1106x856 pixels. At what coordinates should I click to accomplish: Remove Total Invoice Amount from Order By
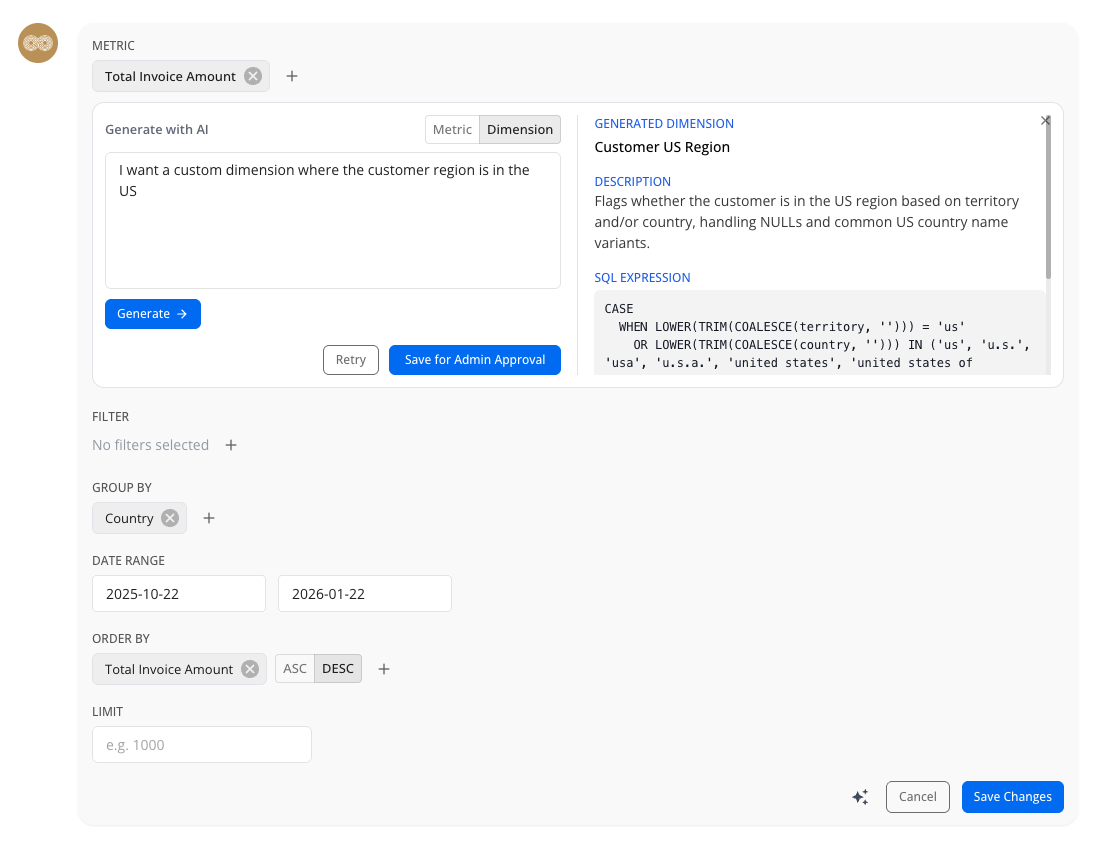[250, 669]
